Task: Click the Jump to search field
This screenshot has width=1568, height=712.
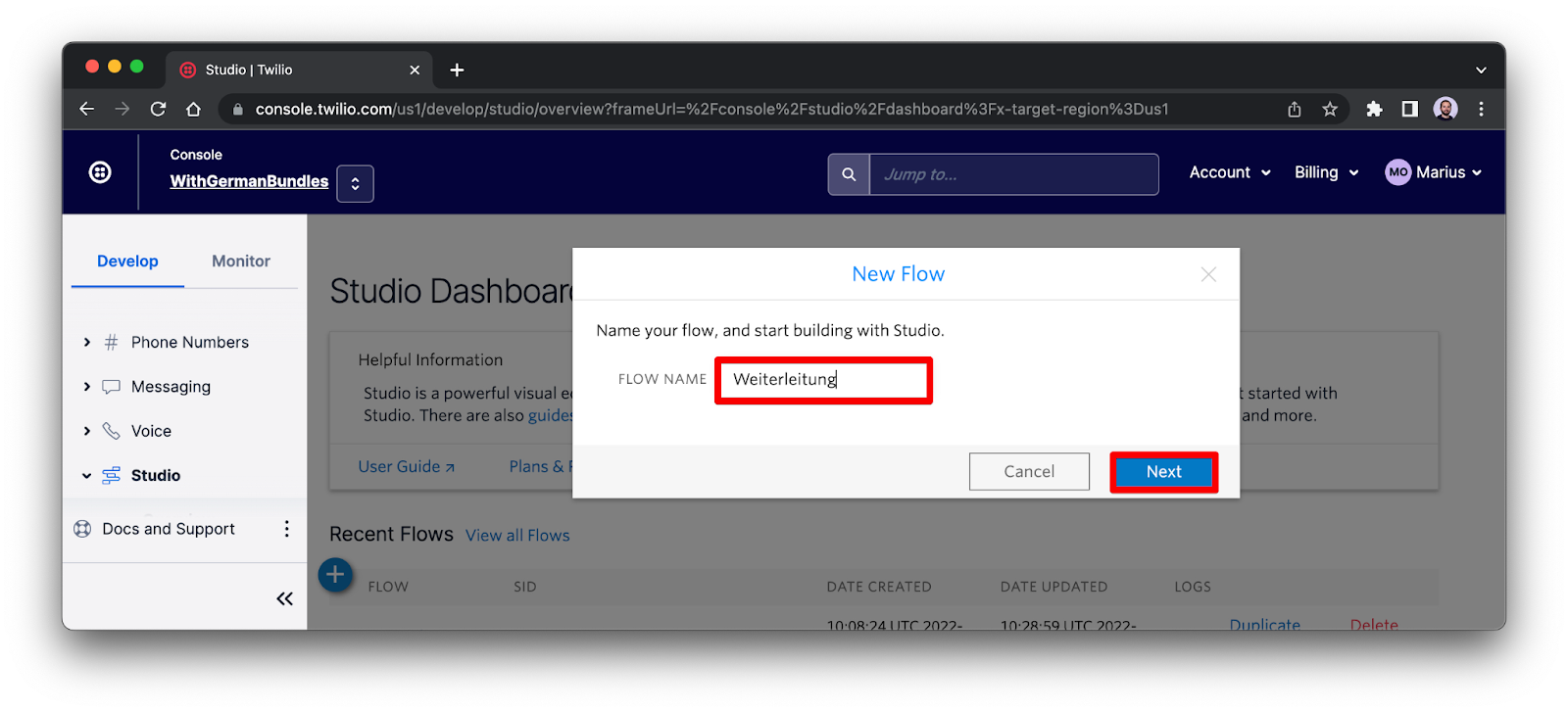Action: pyautogui.click(x=1014, y=174)
